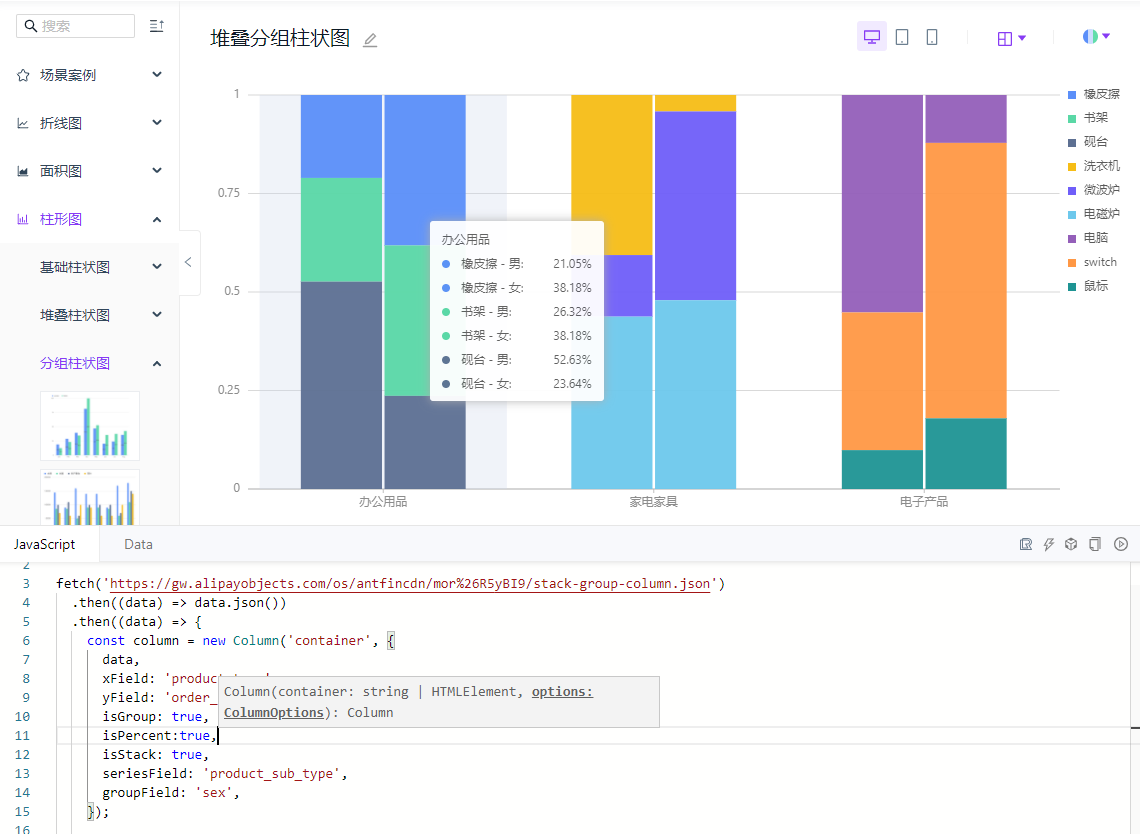
Task: Click the API docs search icon in editor toolbar
Action: pyautogui.click(x=1026, y=544)
